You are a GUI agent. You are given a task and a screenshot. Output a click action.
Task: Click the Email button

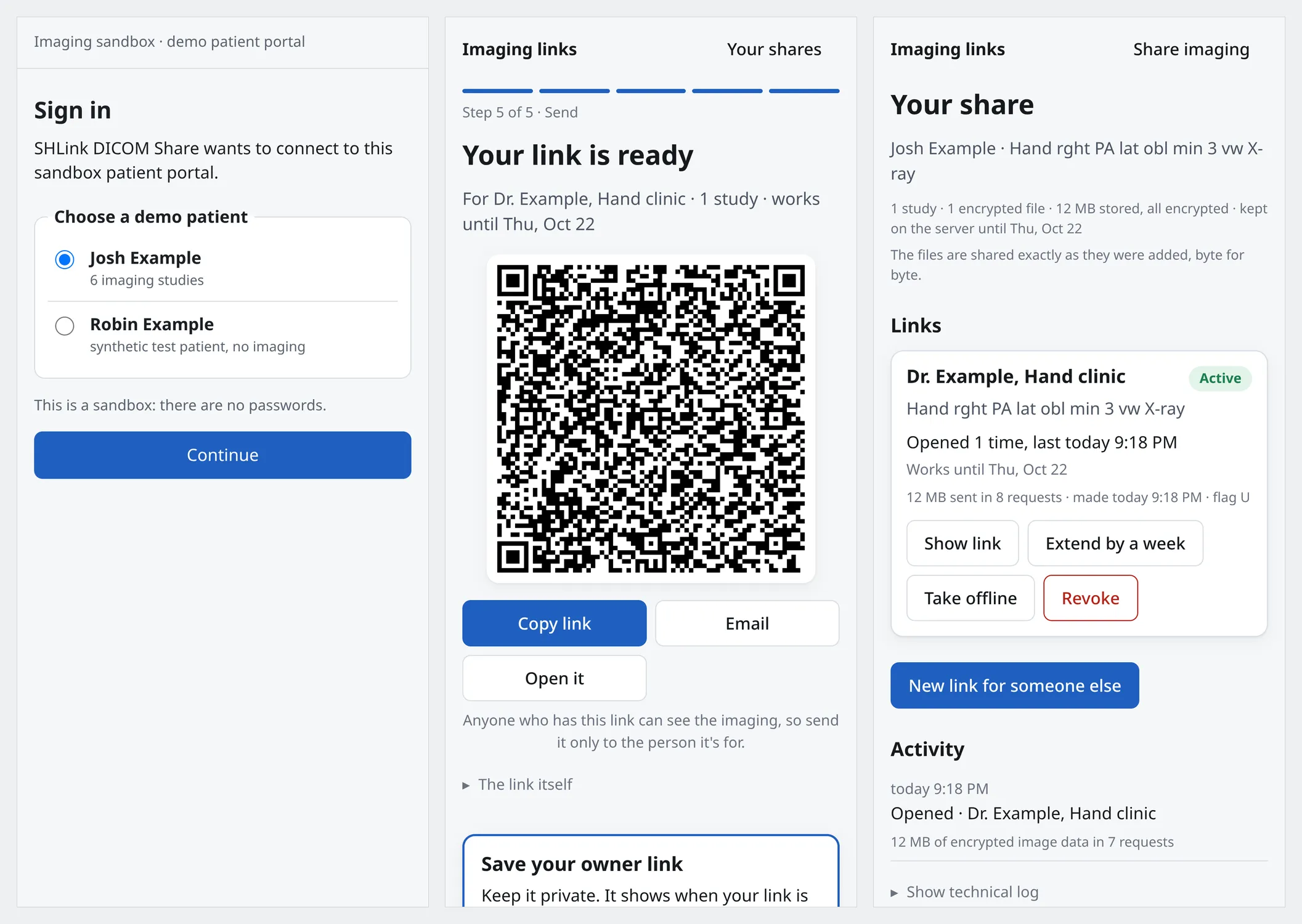[747, 623]
